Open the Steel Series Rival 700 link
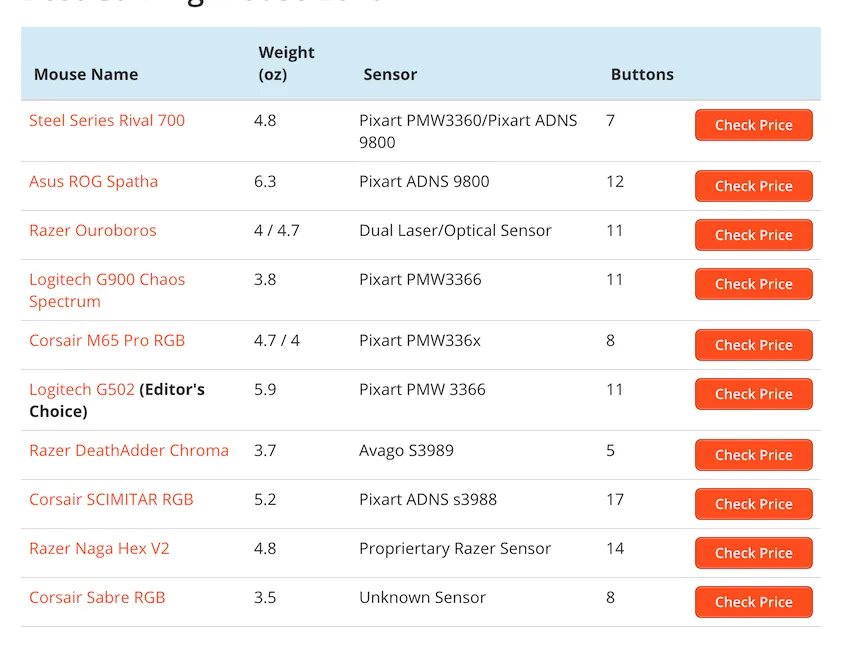 coord(107,120)
